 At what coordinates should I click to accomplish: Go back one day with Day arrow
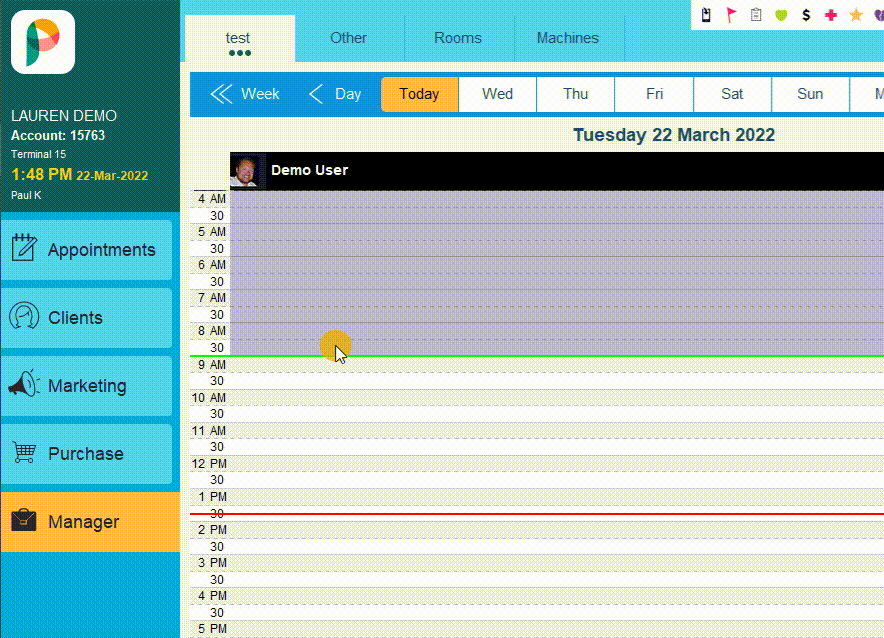tap(335, 94)
